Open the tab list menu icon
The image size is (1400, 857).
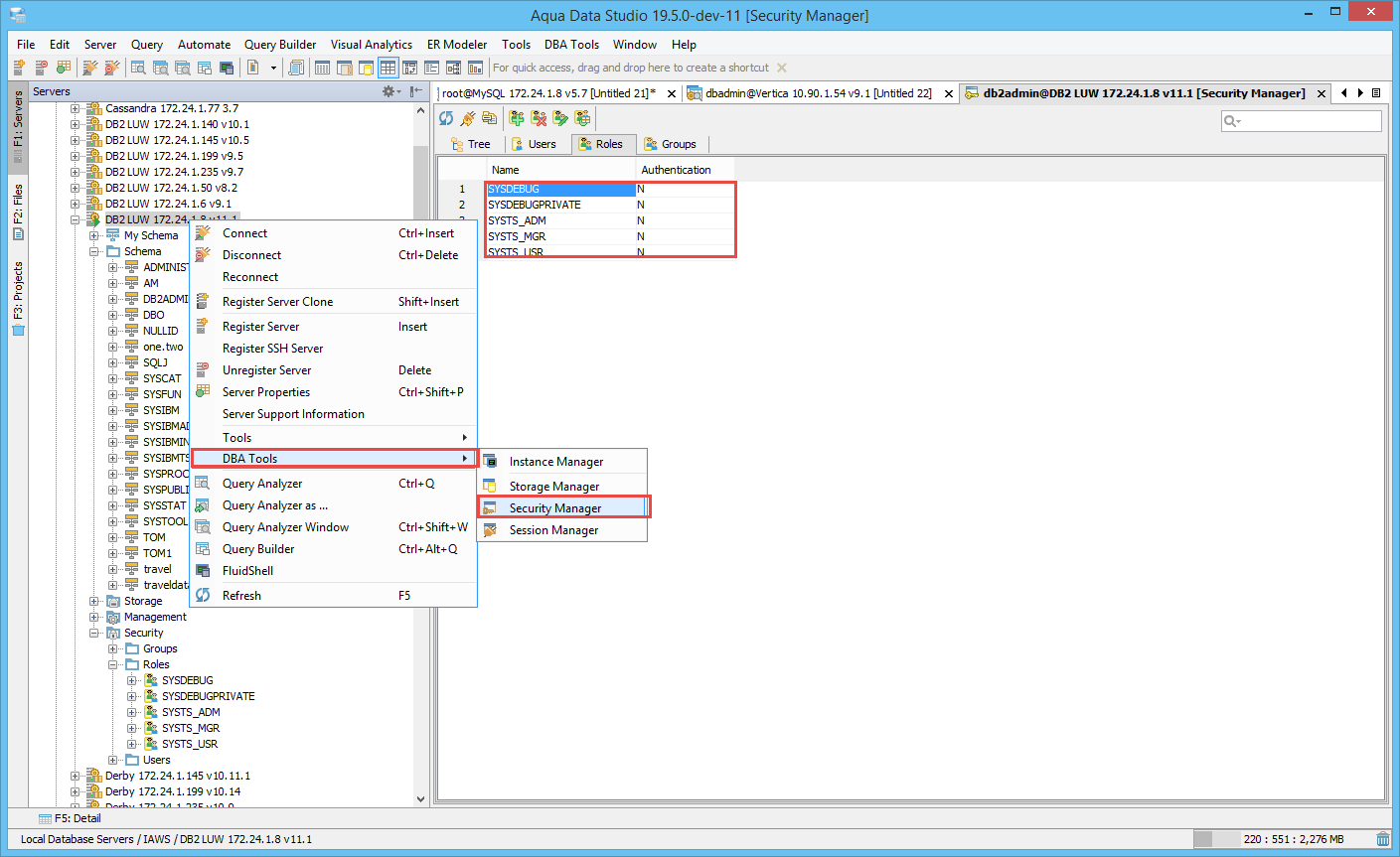pos(1376,92)
